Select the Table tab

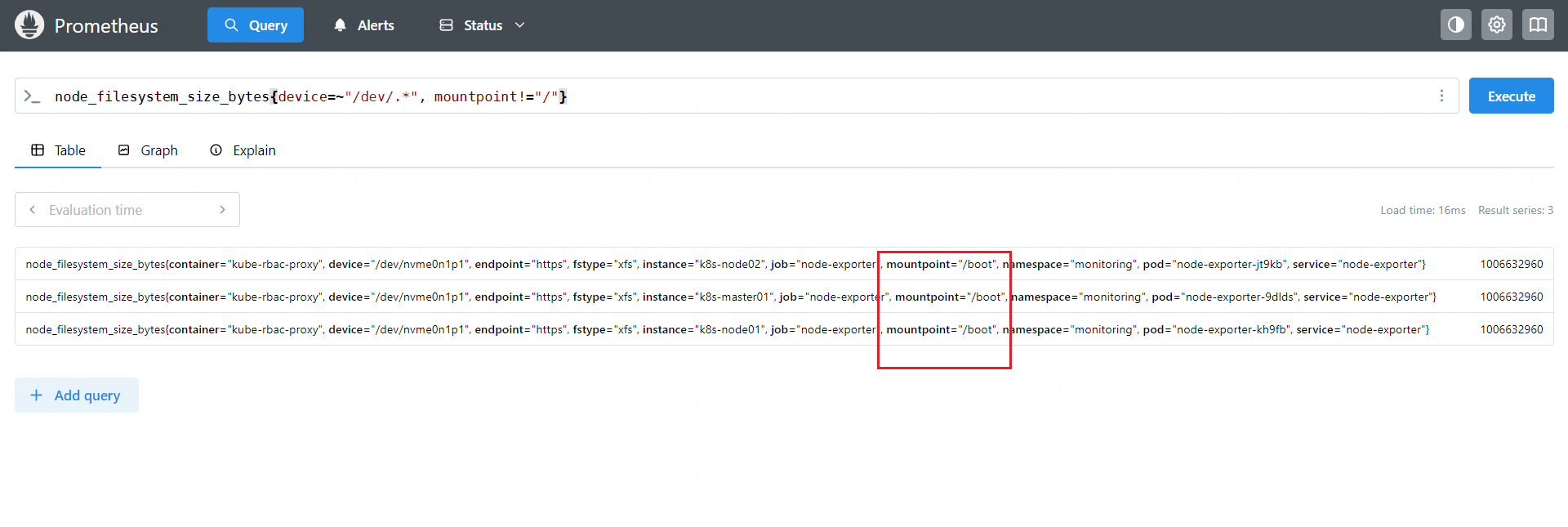(x=58, y=150)
